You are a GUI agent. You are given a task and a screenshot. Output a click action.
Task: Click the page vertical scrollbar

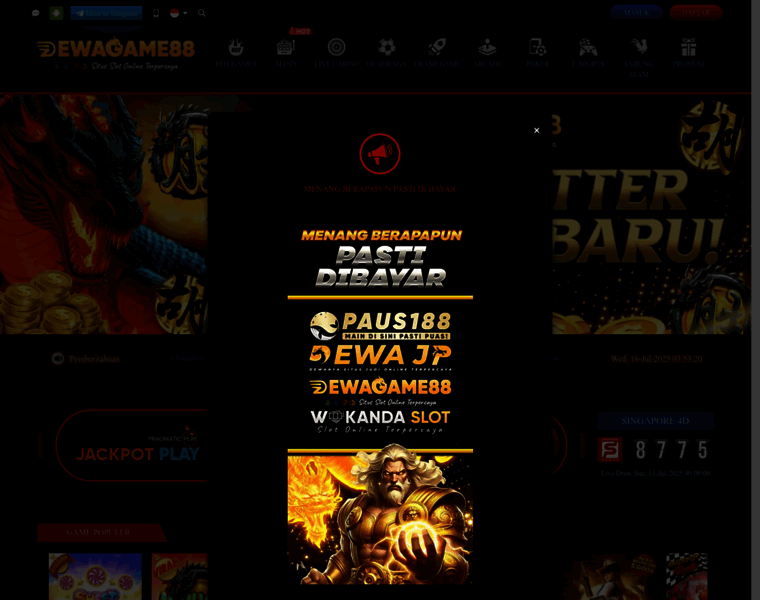pos(755,300)
